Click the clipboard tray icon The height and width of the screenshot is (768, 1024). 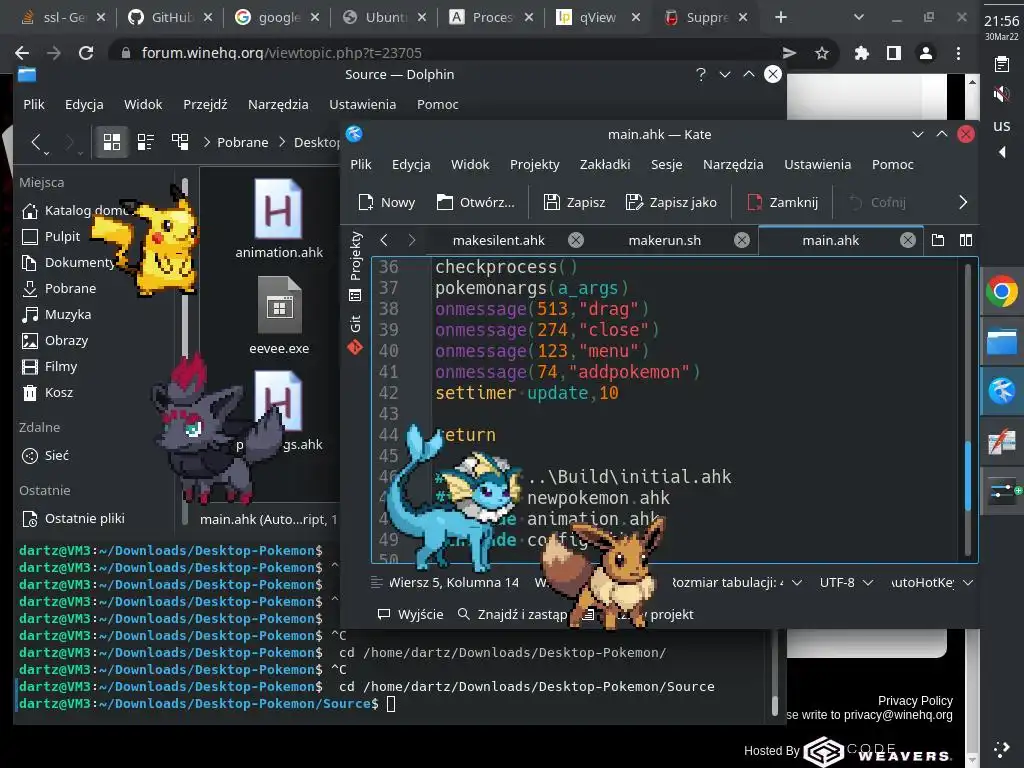pyautogui.click(x=1001, y=64)
